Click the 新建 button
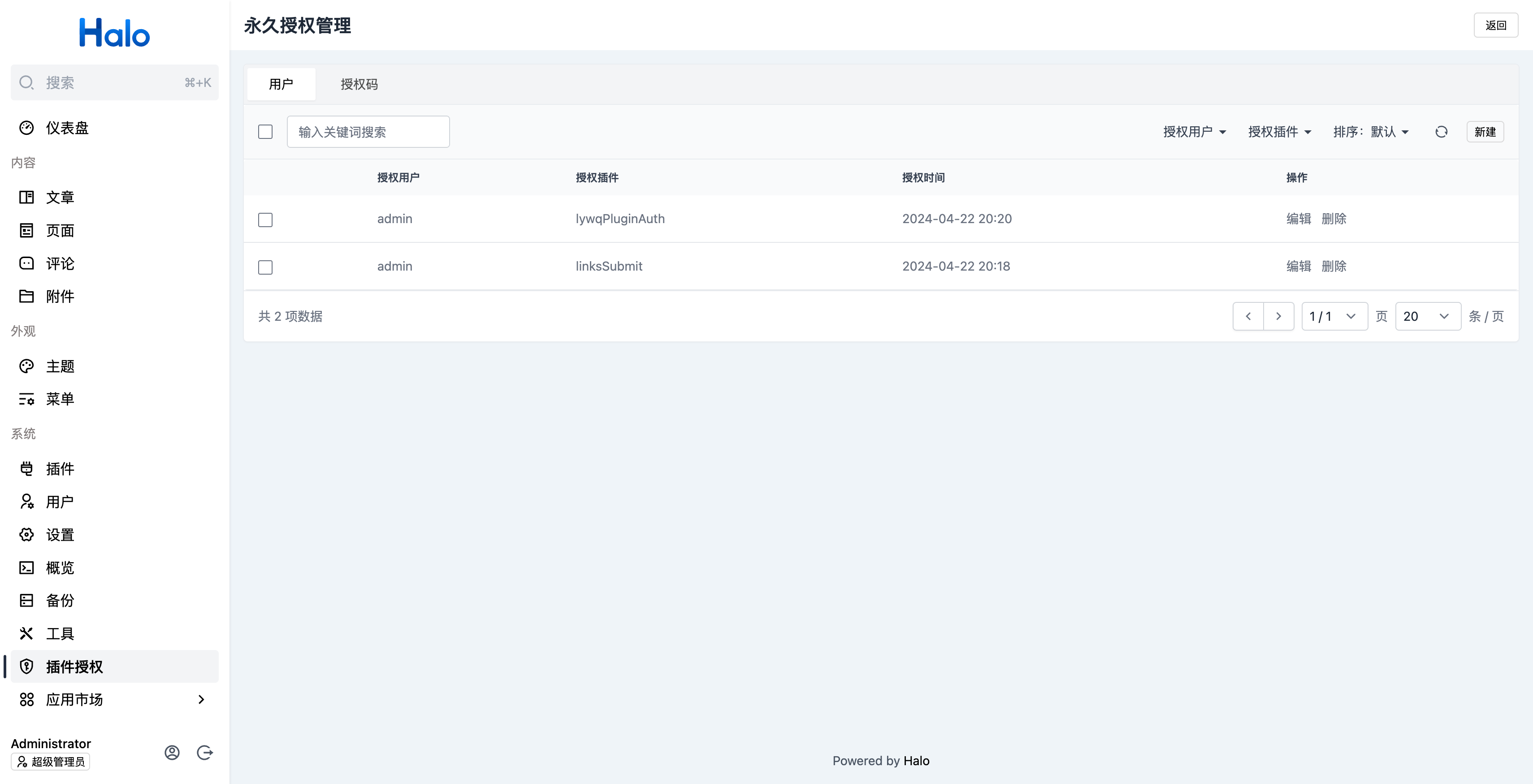The height and width of the screenshot is (784, 1533). pyautogui.click(x=1485, y=132)
